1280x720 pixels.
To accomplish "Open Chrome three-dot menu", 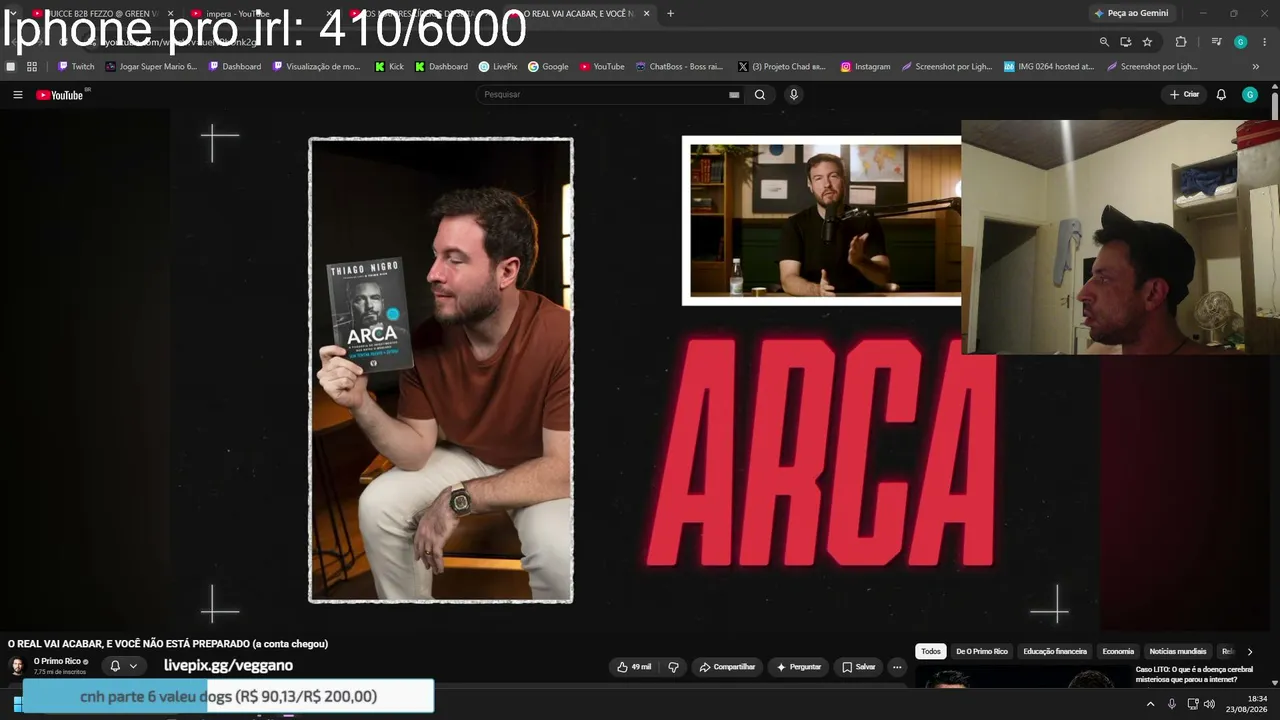I will [1265, 42].
